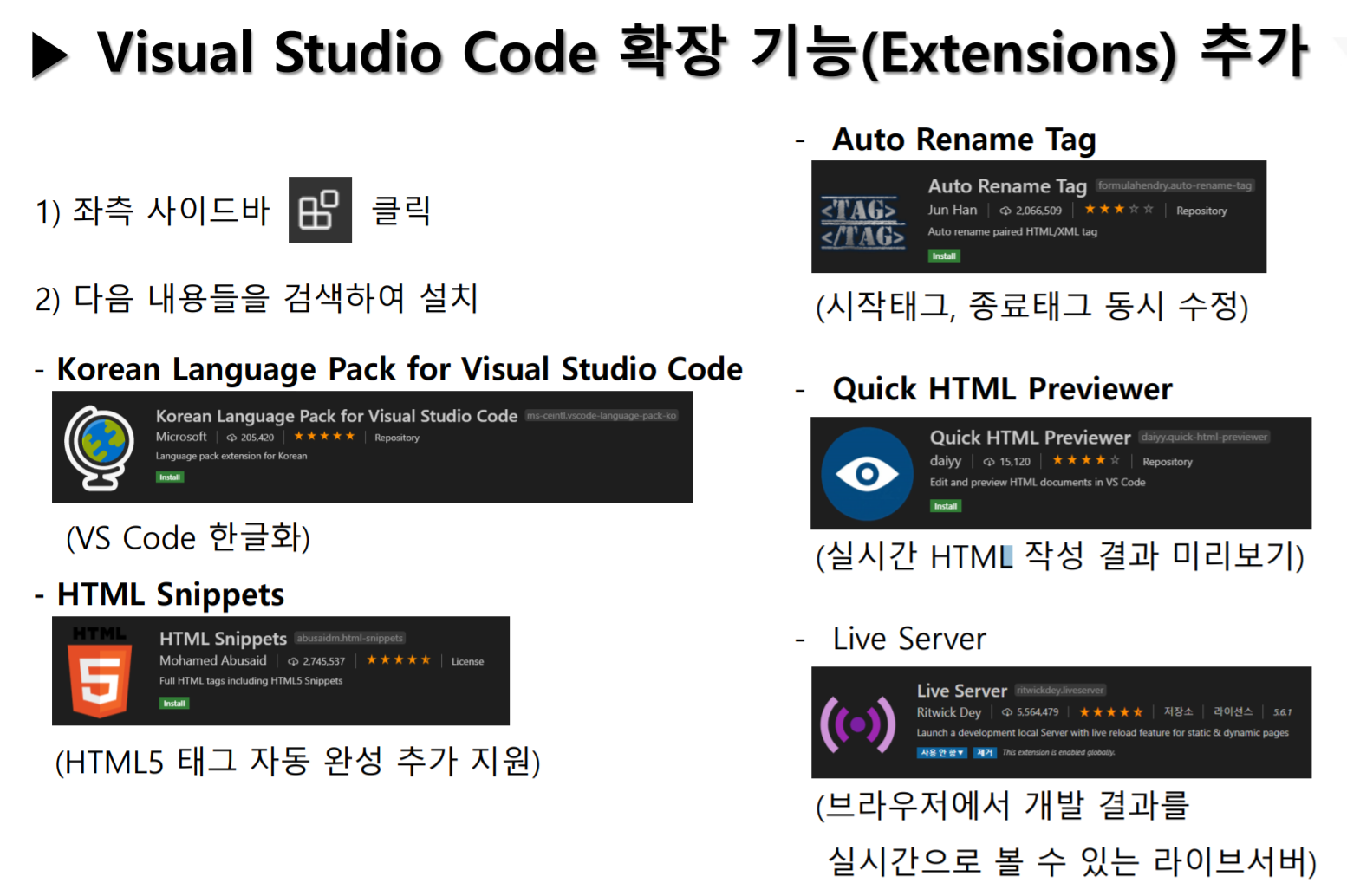
Task: Click 'Full HTML tags including HTML5 Snippets' description
Action: pos(251,681)
